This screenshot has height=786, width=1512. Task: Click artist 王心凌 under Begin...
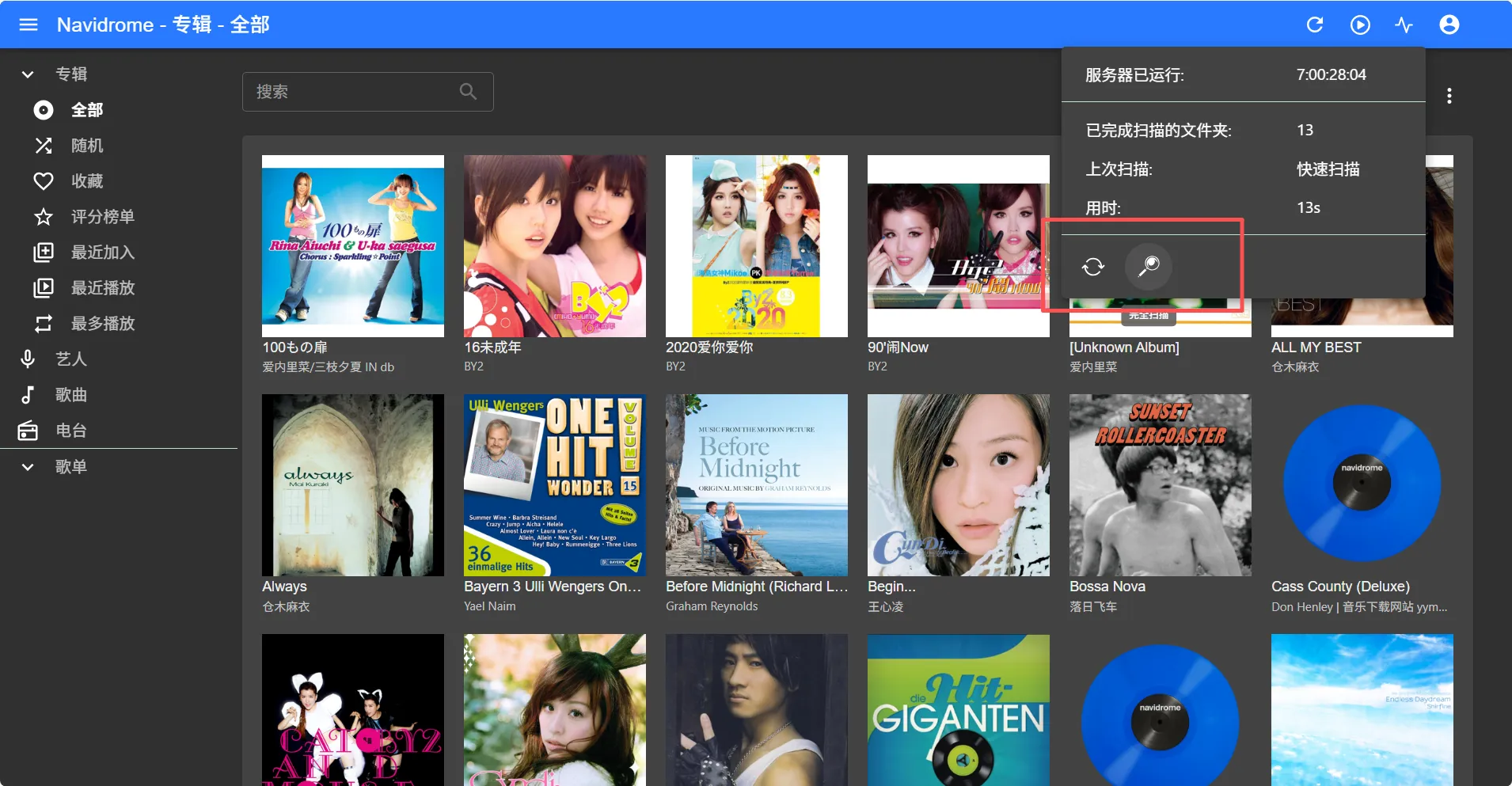pos(886,606)
